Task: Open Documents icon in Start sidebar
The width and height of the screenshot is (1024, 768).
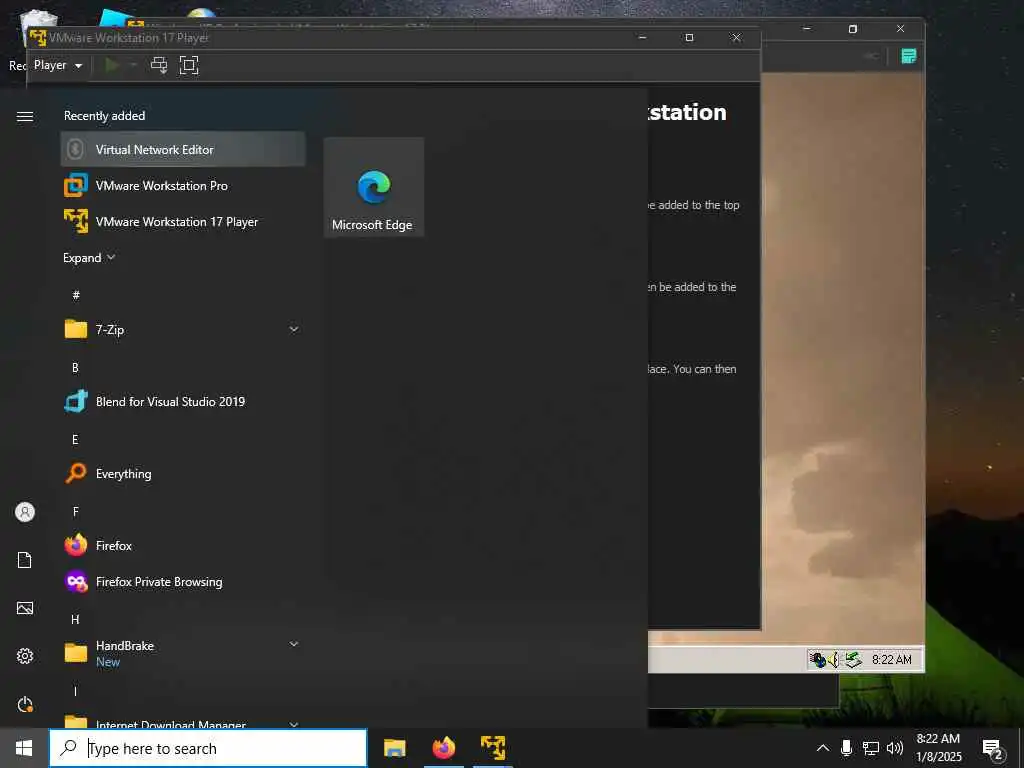Action: 25,560
